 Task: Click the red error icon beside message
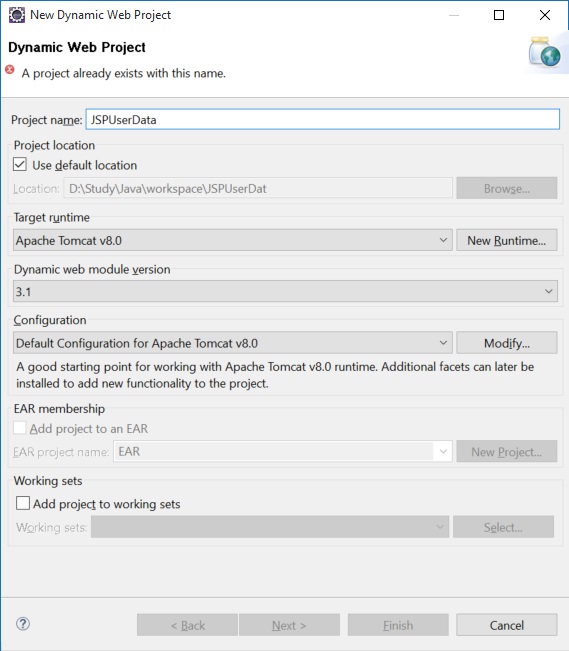[x=10, y=70]
